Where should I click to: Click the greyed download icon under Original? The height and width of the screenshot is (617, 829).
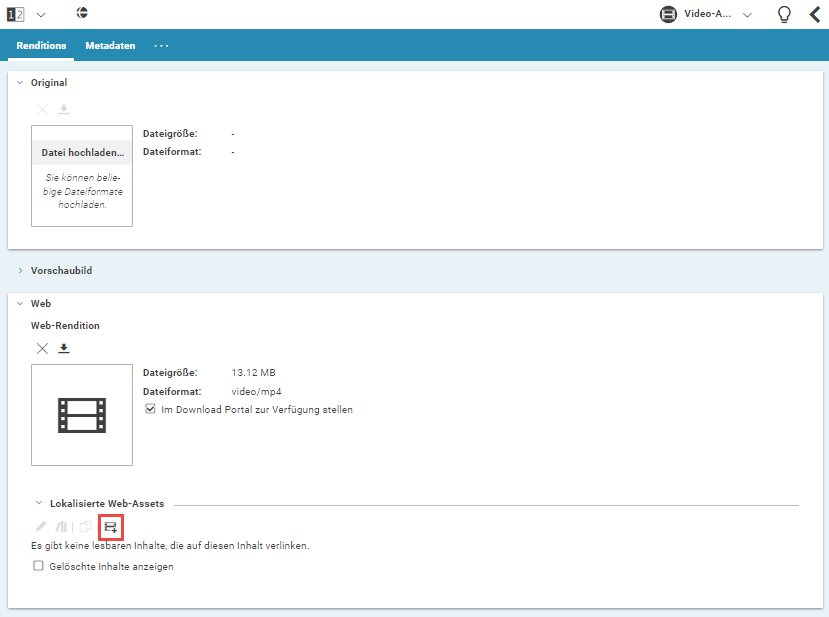pos(64,109)
